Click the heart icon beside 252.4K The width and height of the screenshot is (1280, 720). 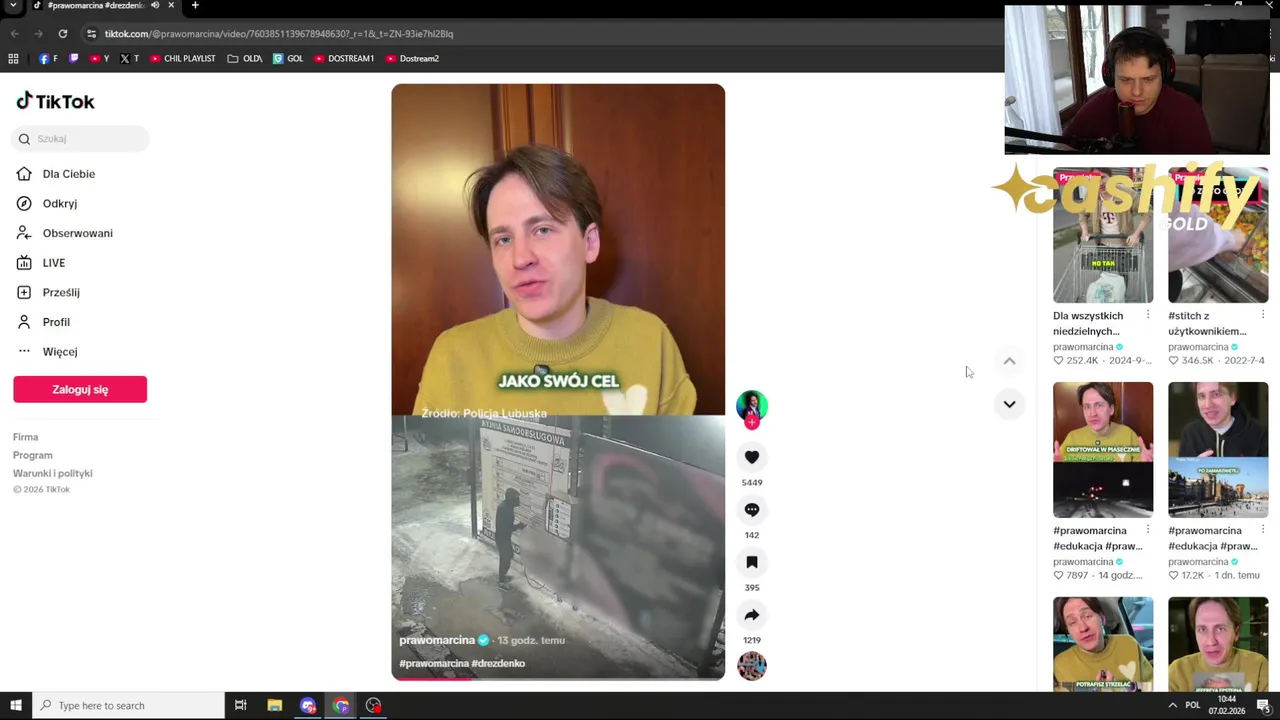[x=1059, y=360]
